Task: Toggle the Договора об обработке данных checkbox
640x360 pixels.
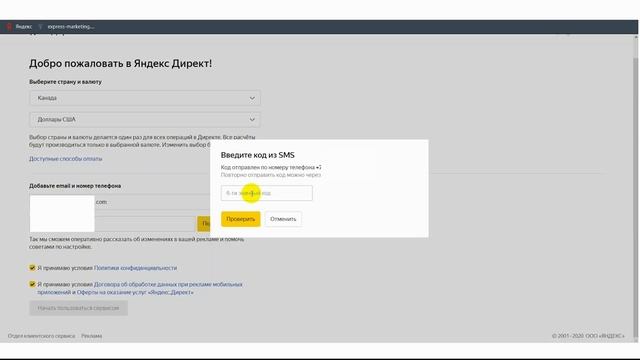Action: [x=32, y=284]
